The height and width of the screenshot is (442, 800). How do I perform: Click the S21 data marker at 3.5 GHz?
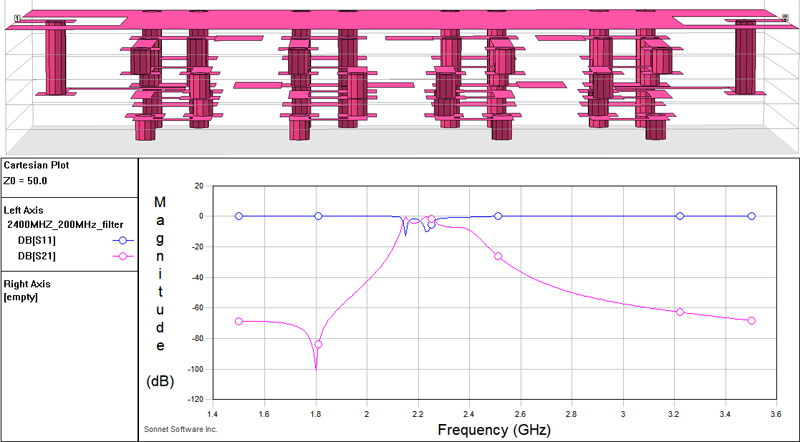[752, 321]
